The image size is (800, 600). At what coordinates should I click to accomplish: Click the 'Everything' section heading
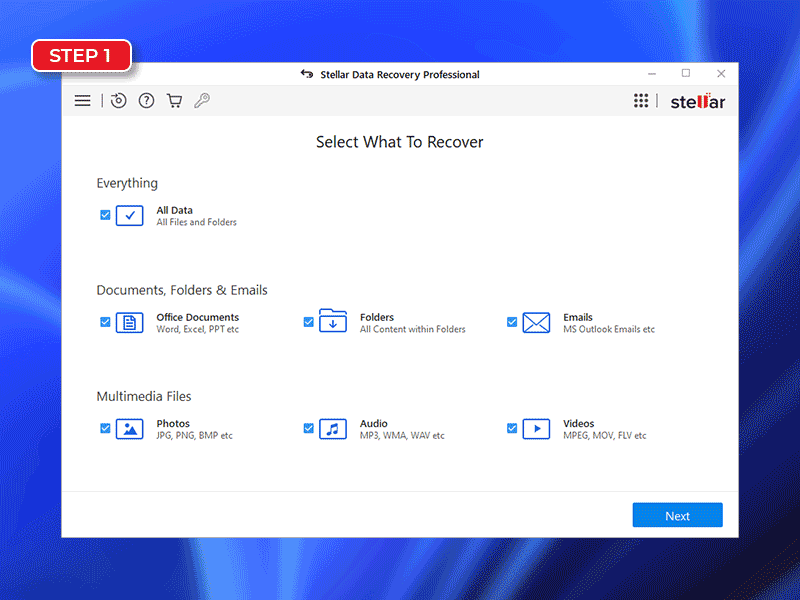click(x=127, y=183)
